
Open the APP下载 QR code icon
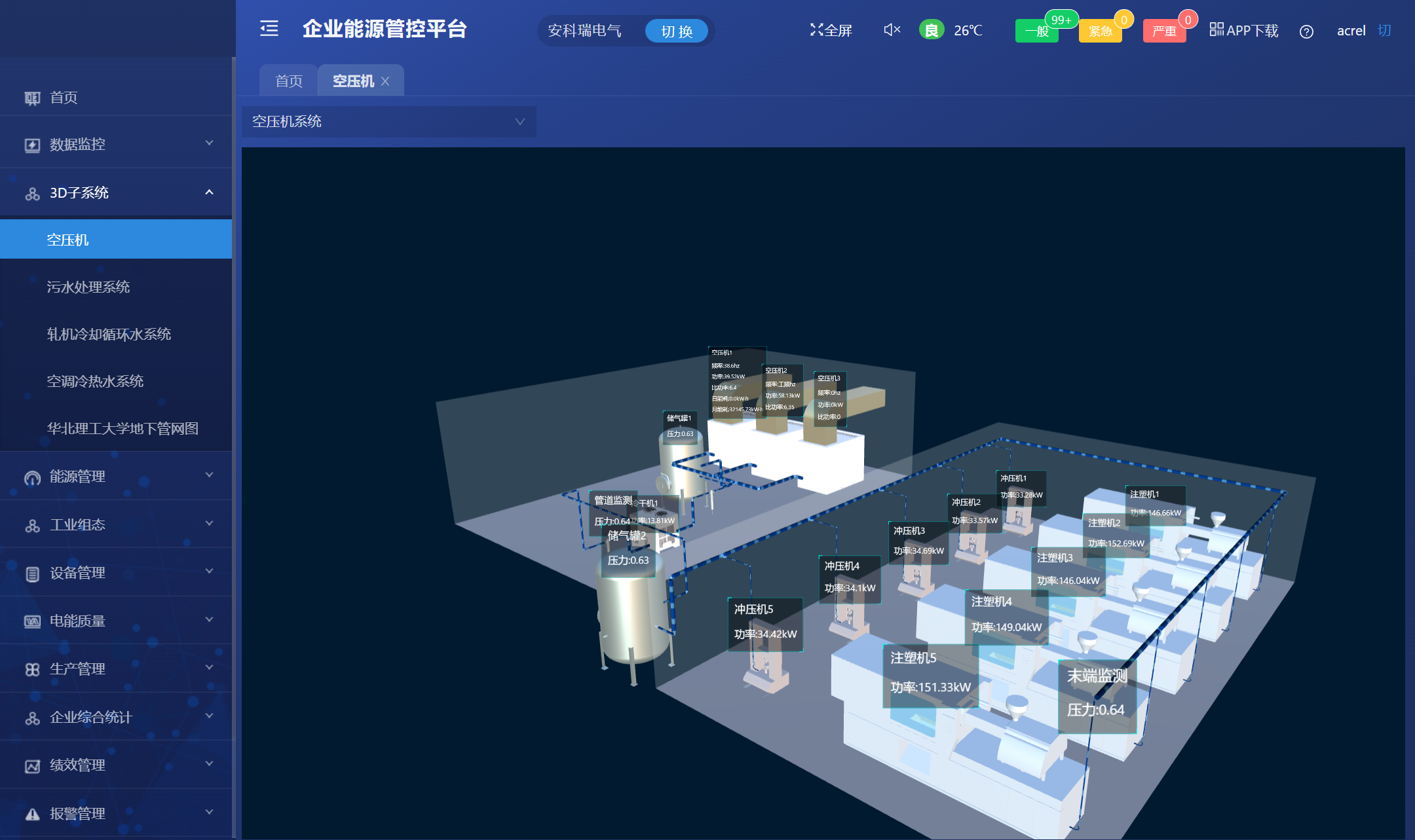[1216, 29]
